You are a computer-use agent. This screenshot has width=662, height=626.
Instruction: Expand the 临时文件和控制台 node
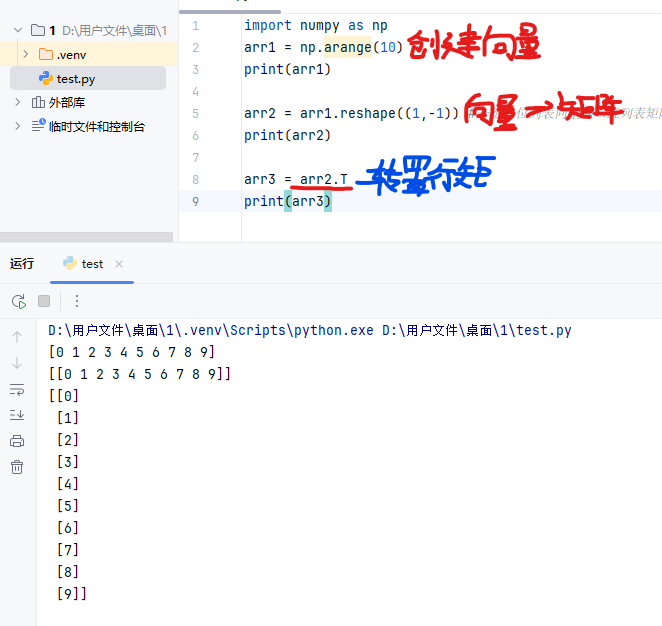point(17,126)
